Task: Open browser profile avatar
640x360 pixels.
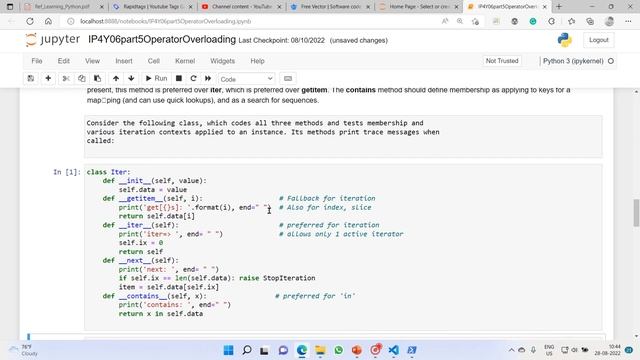Action: point(609,21)
